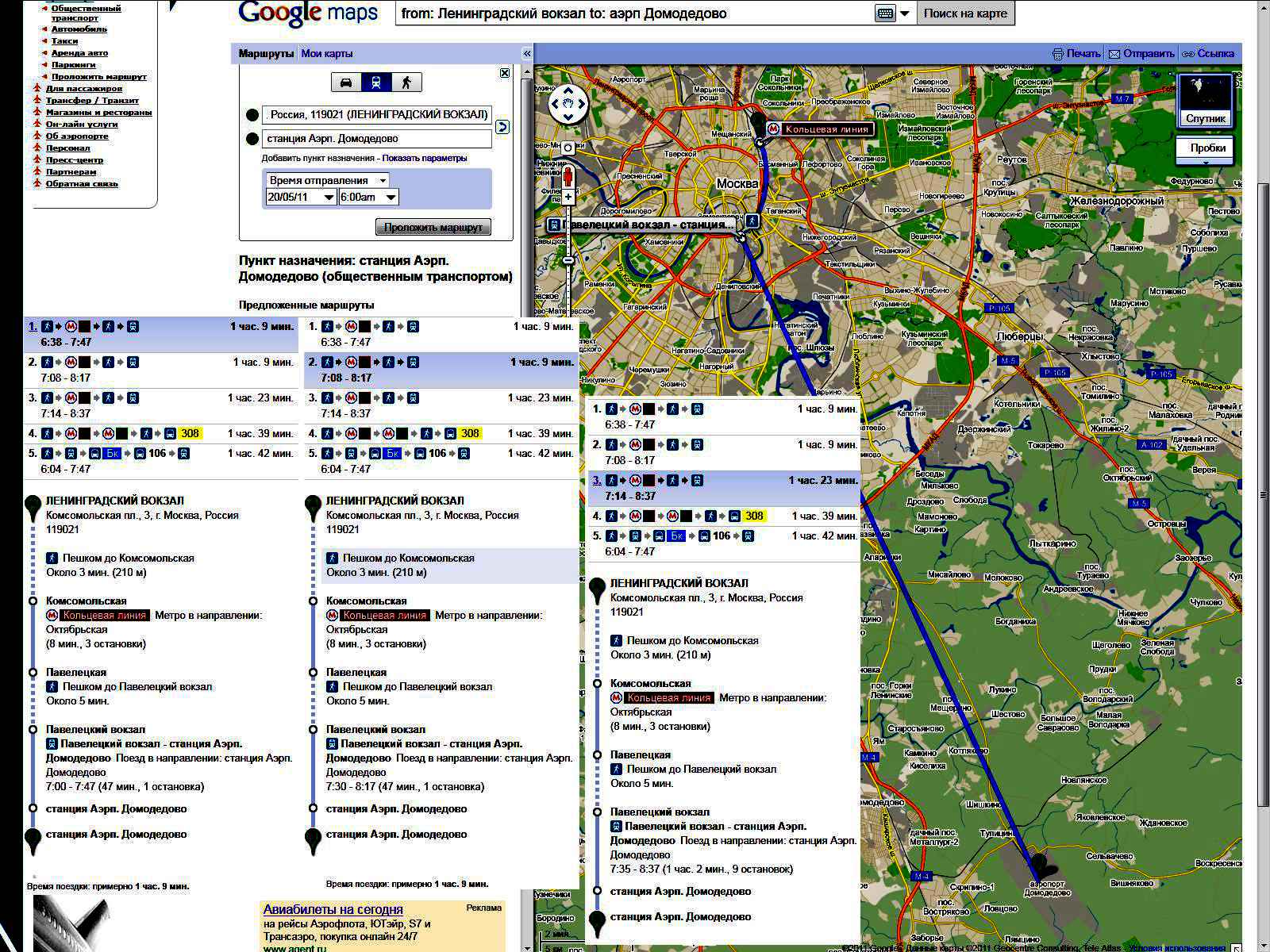Click the Проложить маршрут button
Viewport: 1270px width, 952px height.
(433, 227)
